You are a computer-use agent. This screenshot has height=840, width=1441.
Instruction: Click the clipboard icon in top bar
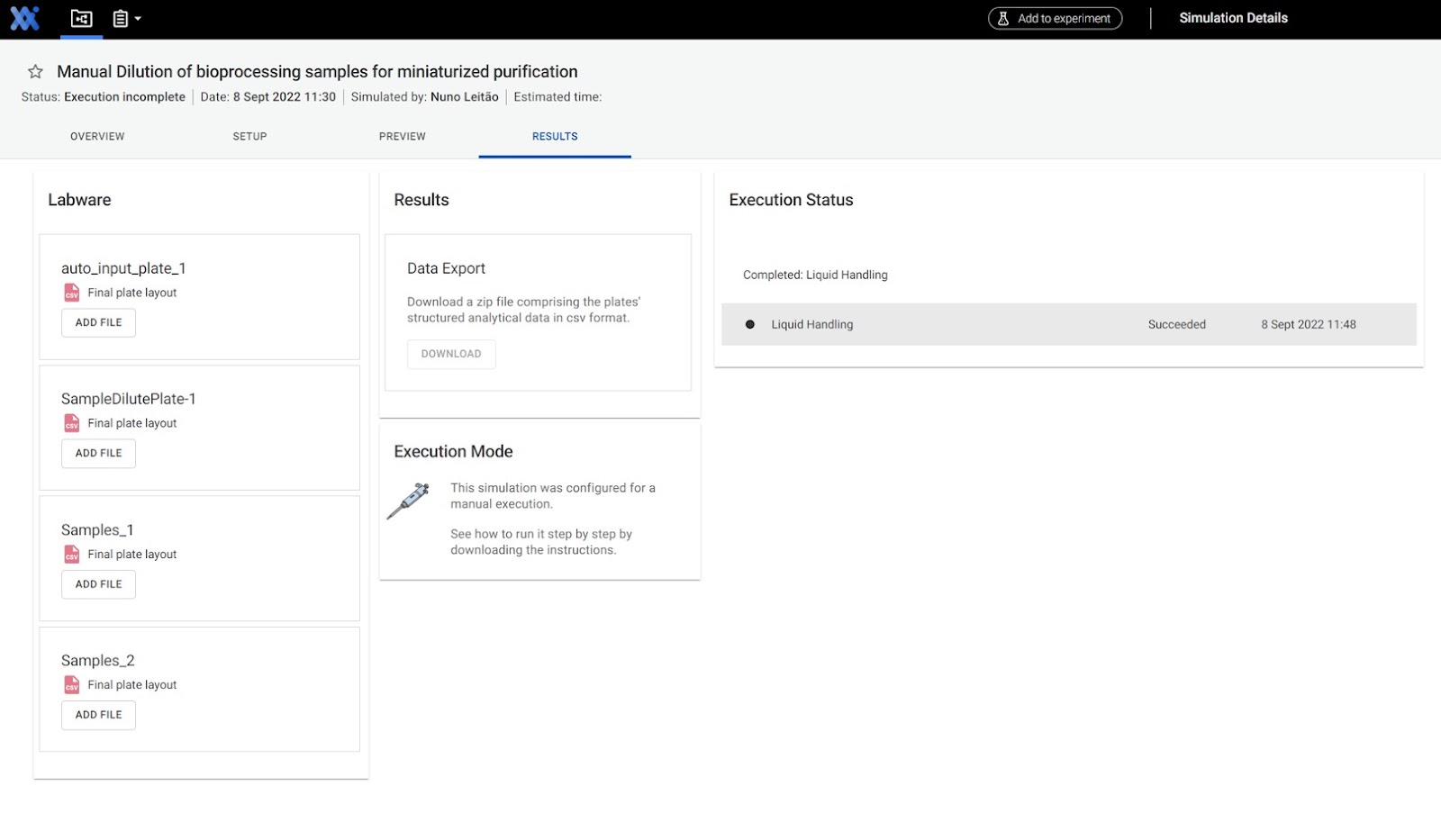(120, 18)
